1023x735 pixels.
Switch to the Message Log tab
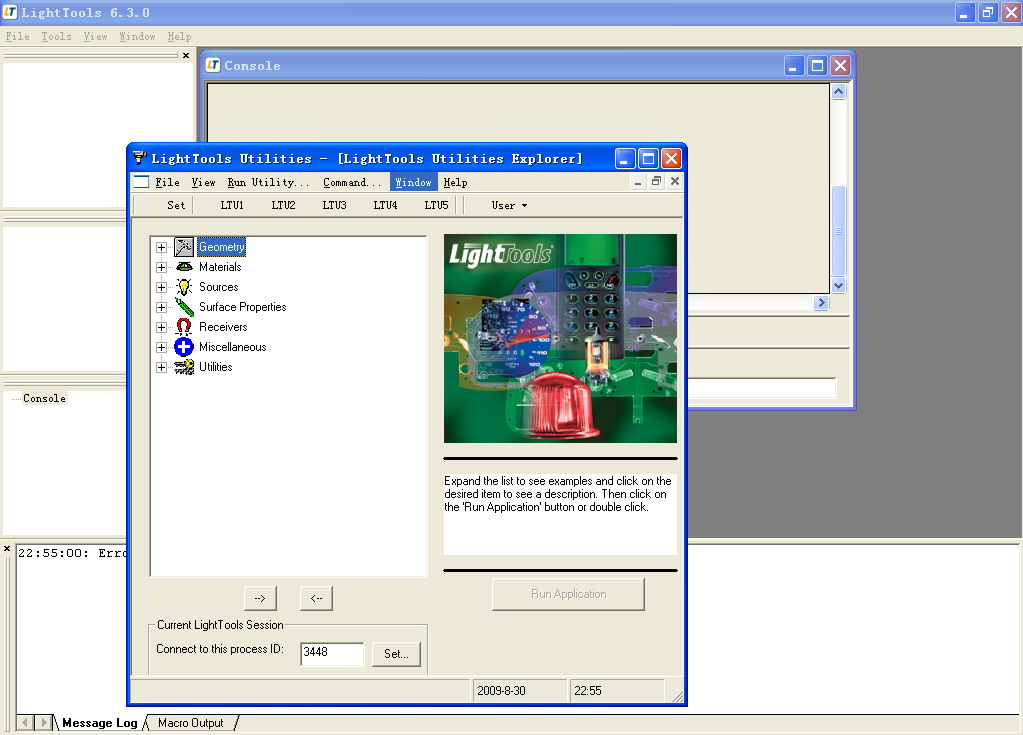coord(100,723)
